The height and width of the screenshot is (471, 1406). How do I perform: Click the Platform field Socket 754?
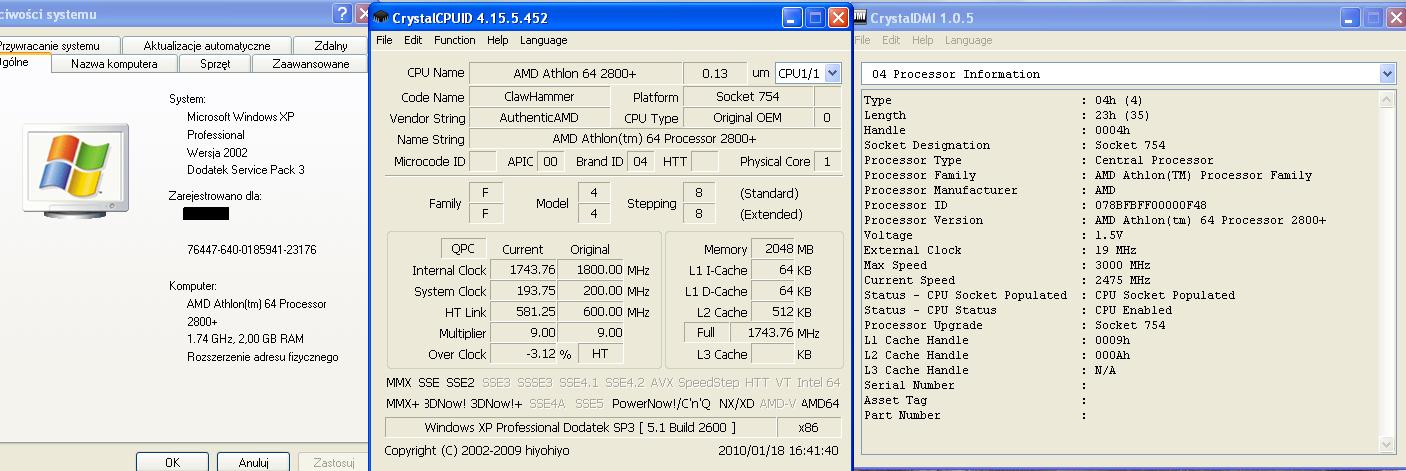pyautogui.click(x=747, y=97)
